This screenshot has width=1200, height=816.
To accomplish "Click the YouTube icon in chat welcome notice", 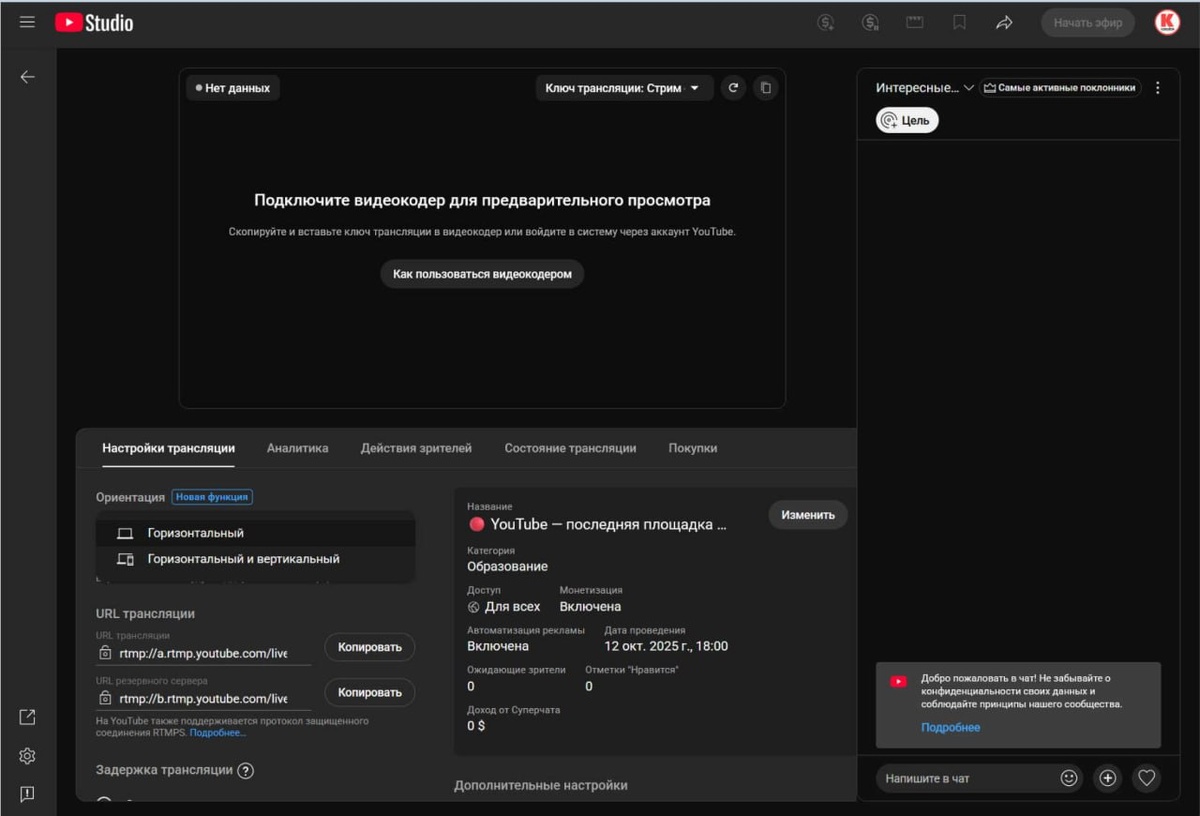I will [x=898, y=681].
